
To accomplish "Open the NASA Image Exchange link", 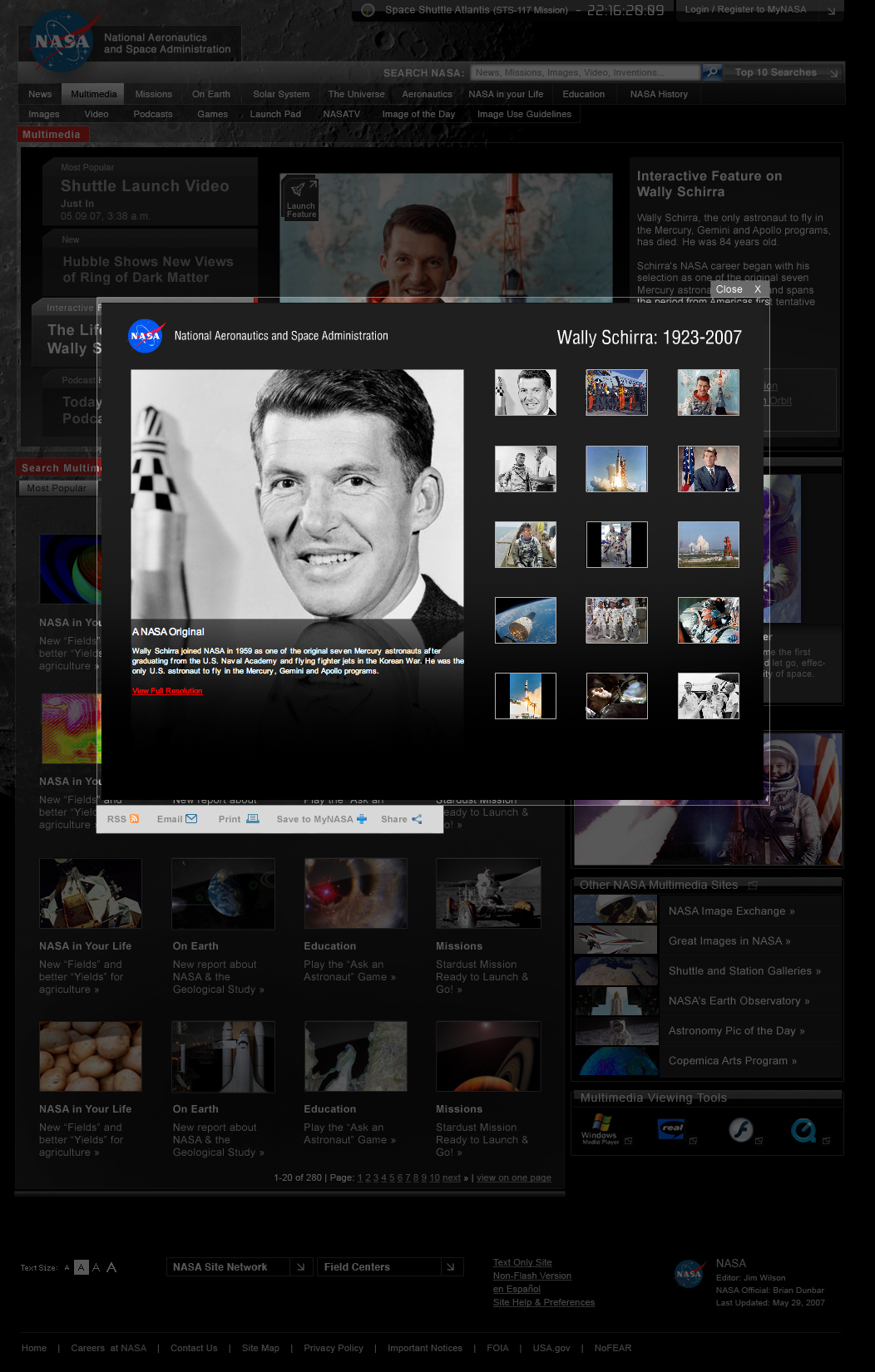I will pos(731,911).
